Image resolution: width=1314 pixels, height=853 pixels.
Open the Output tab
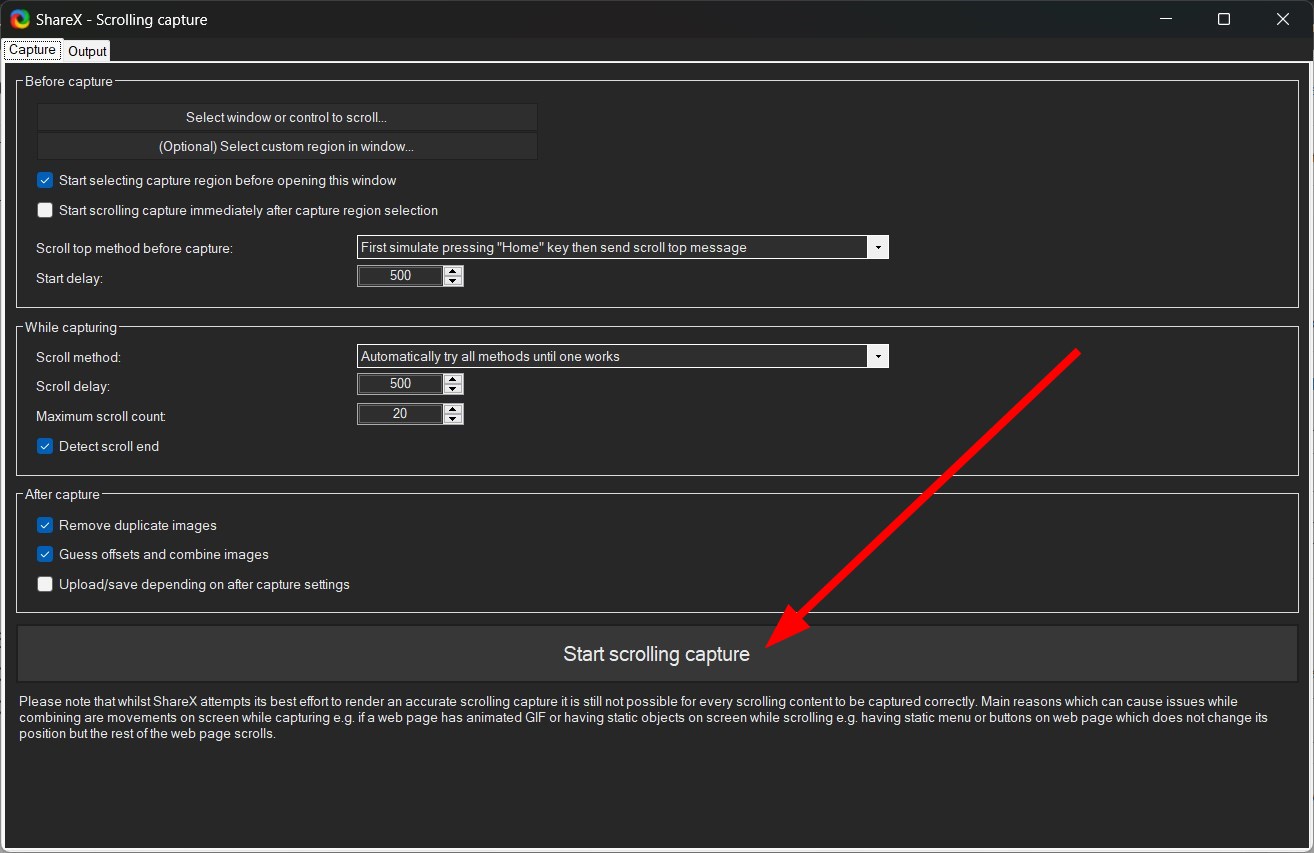pos(87,51)
